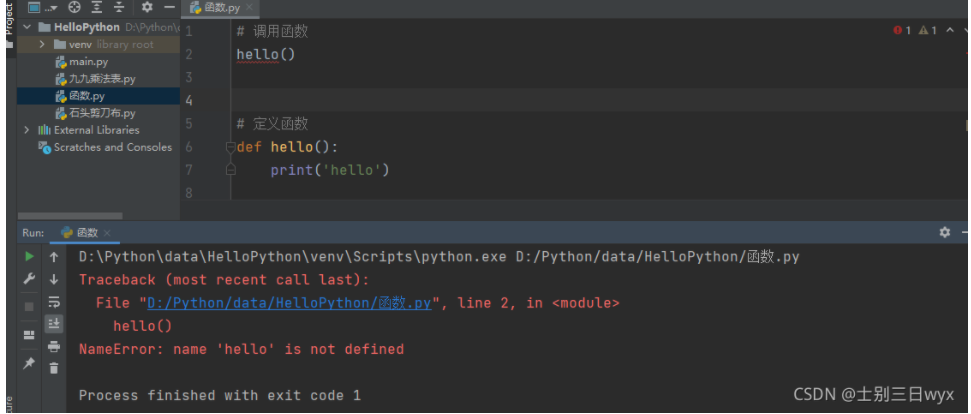
Task: Click the down arrow in Run panel
Action: pos(54,280)
